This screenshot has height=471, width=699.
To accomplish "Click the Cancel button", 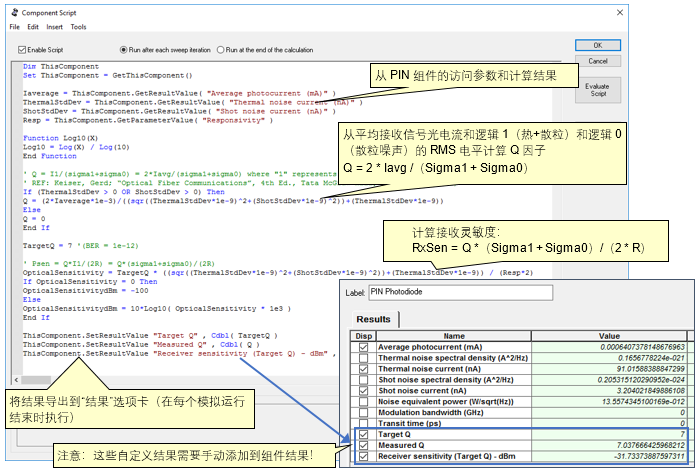I will tap(598, 61).
